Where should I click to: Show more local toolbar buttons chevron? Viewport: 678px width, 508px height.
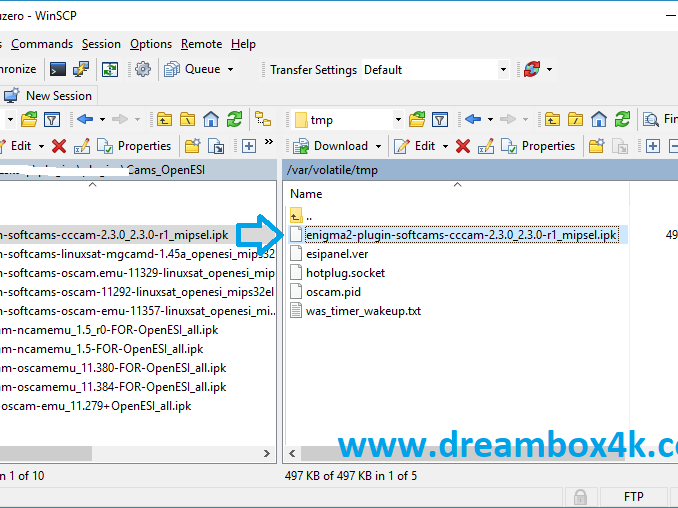point(269,141)
